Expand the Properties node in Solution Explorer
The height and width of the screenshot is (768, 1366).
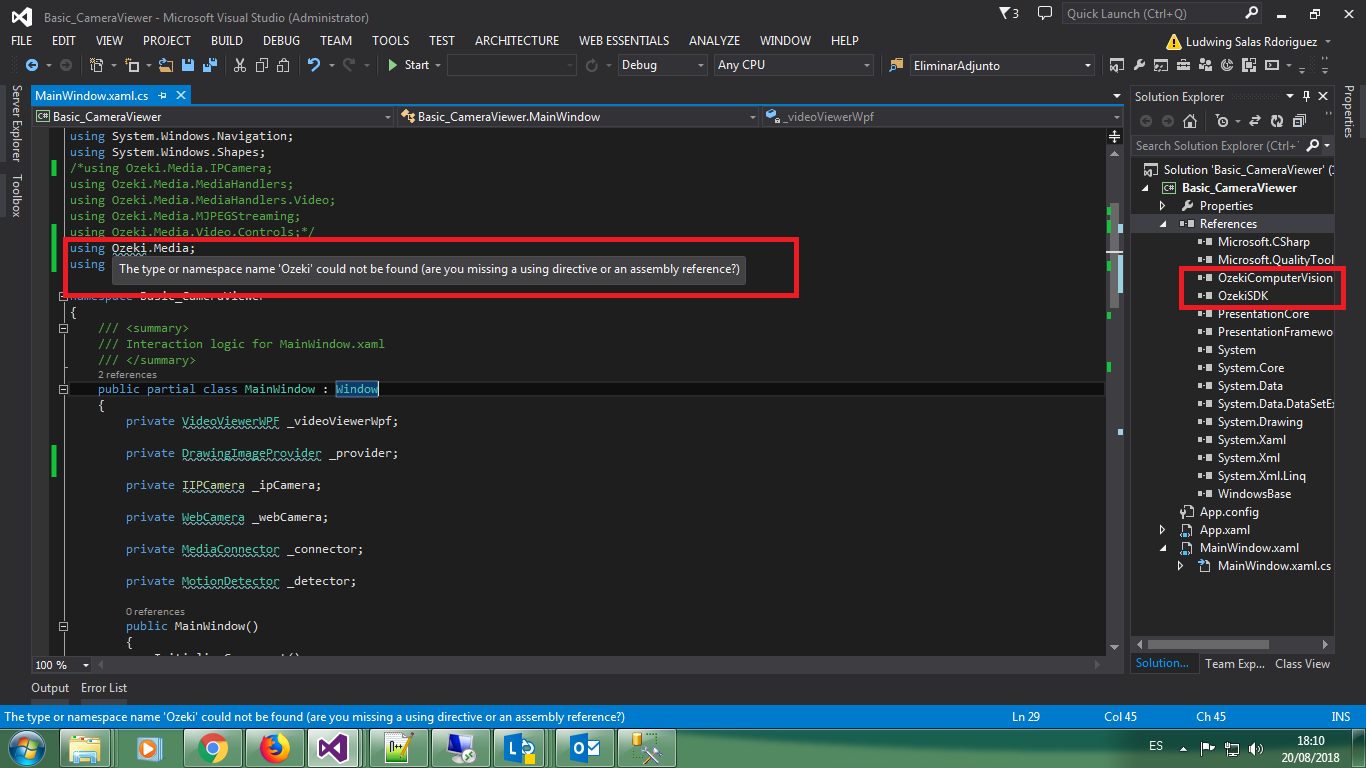click(x=1163, y=206)
